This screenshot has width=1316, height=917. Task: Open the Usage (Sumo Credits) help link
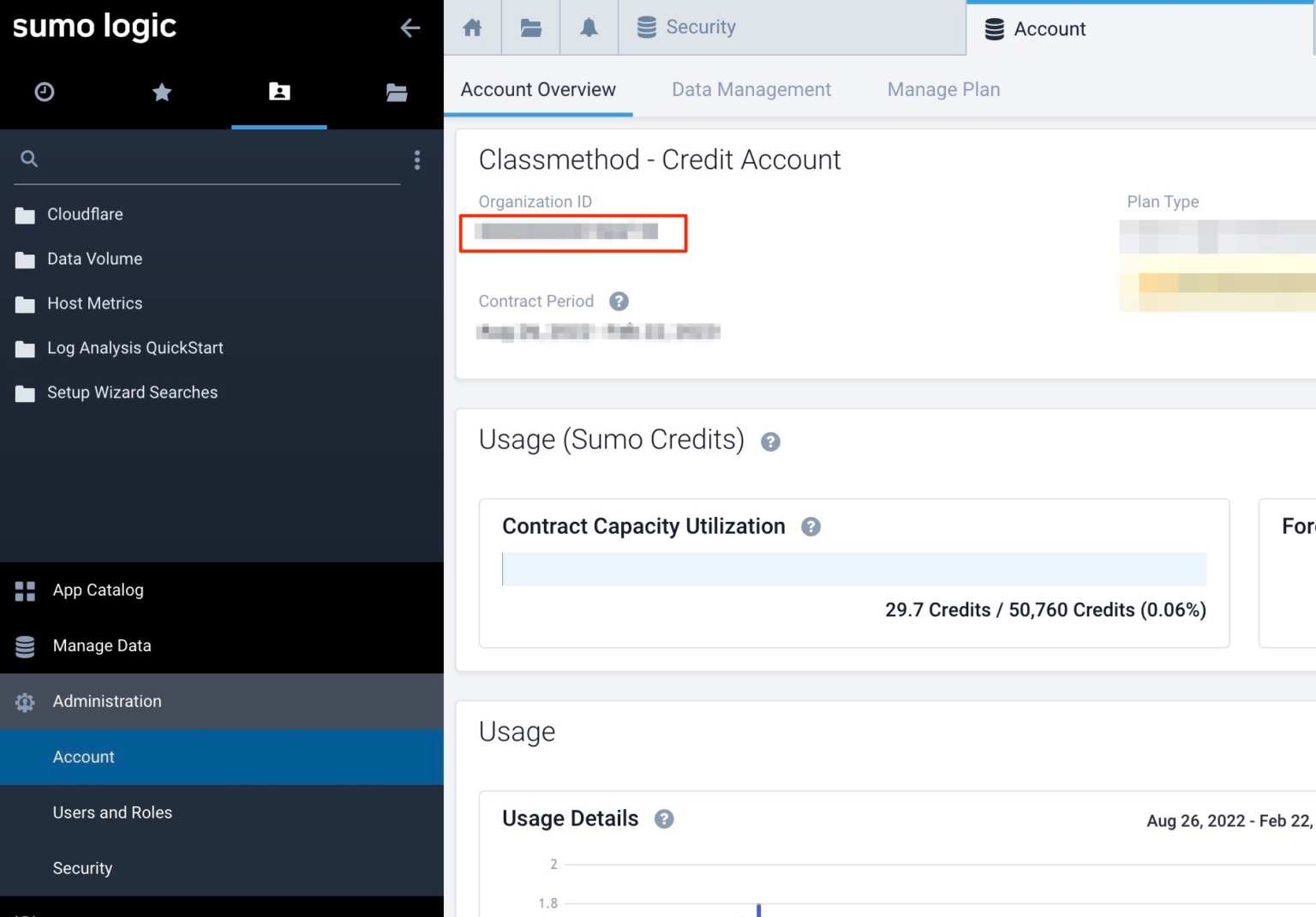pyautogui.click(x=769, y=441)
